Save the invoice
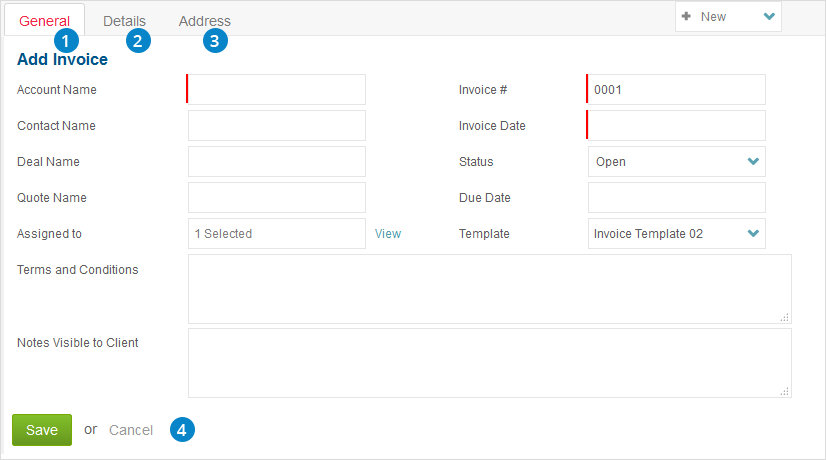The width and height of the screenshot is (826, 460). point(42,430)
